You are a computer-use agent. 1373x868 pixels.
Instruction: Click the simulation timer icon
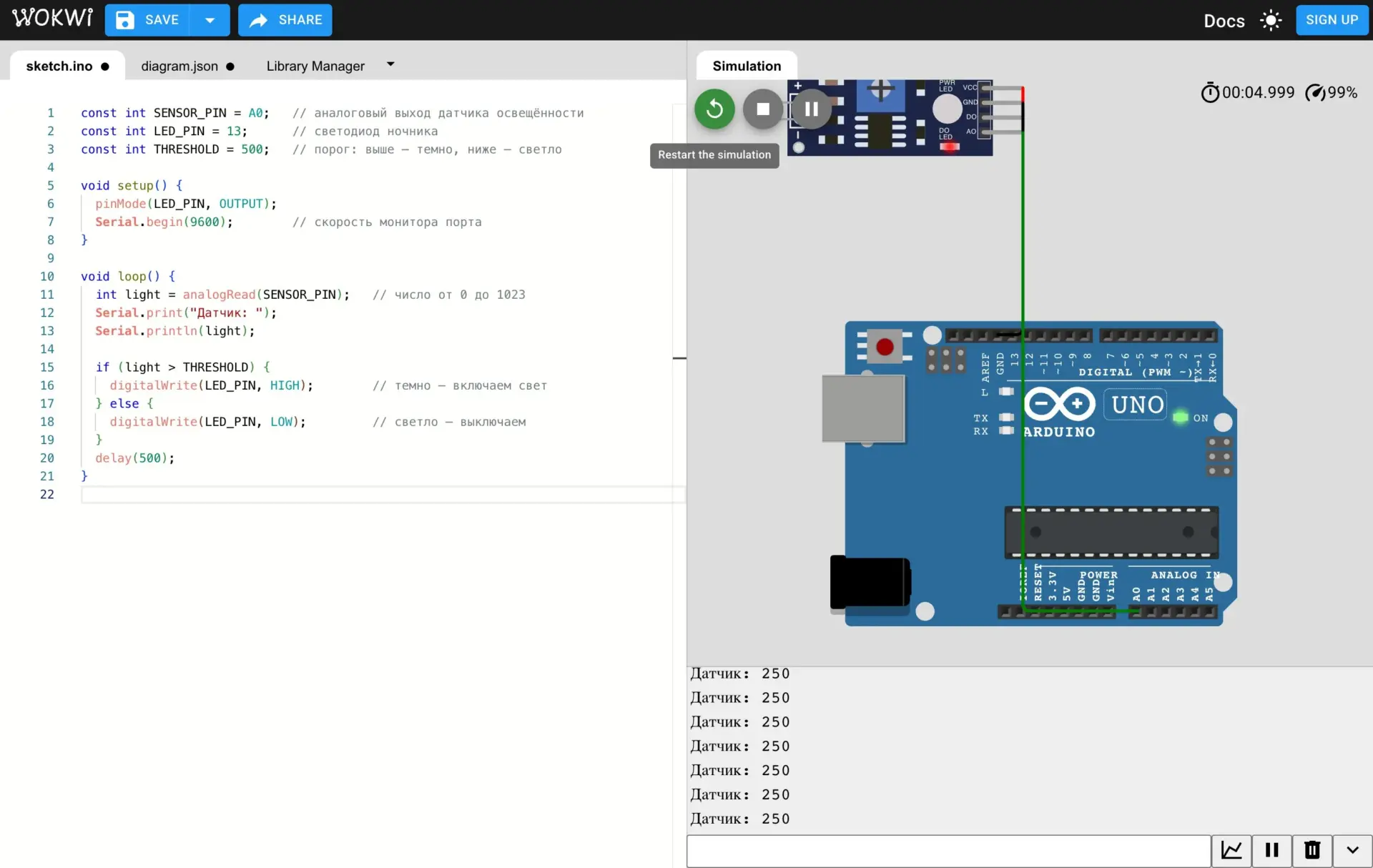[x=1210, y=92]
